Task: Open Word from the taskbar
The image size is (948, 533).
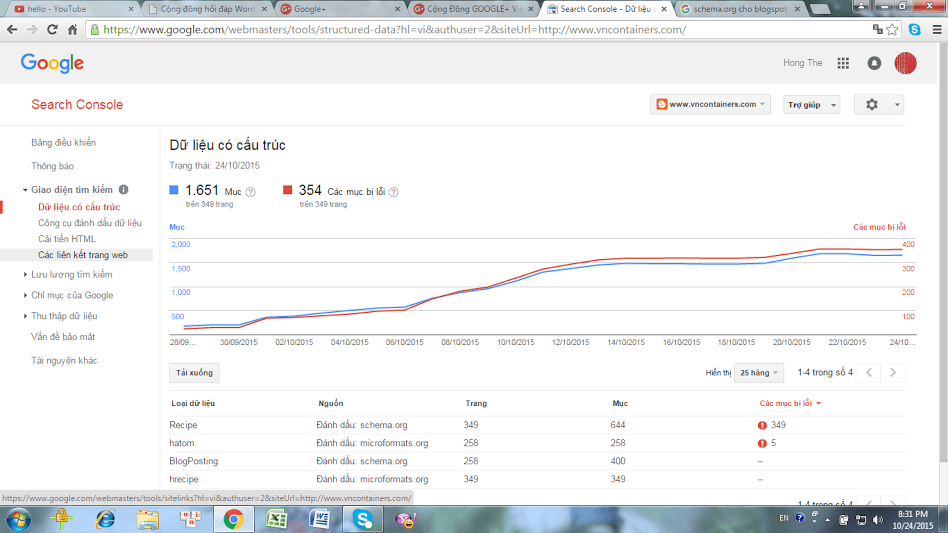Action: 319,520
